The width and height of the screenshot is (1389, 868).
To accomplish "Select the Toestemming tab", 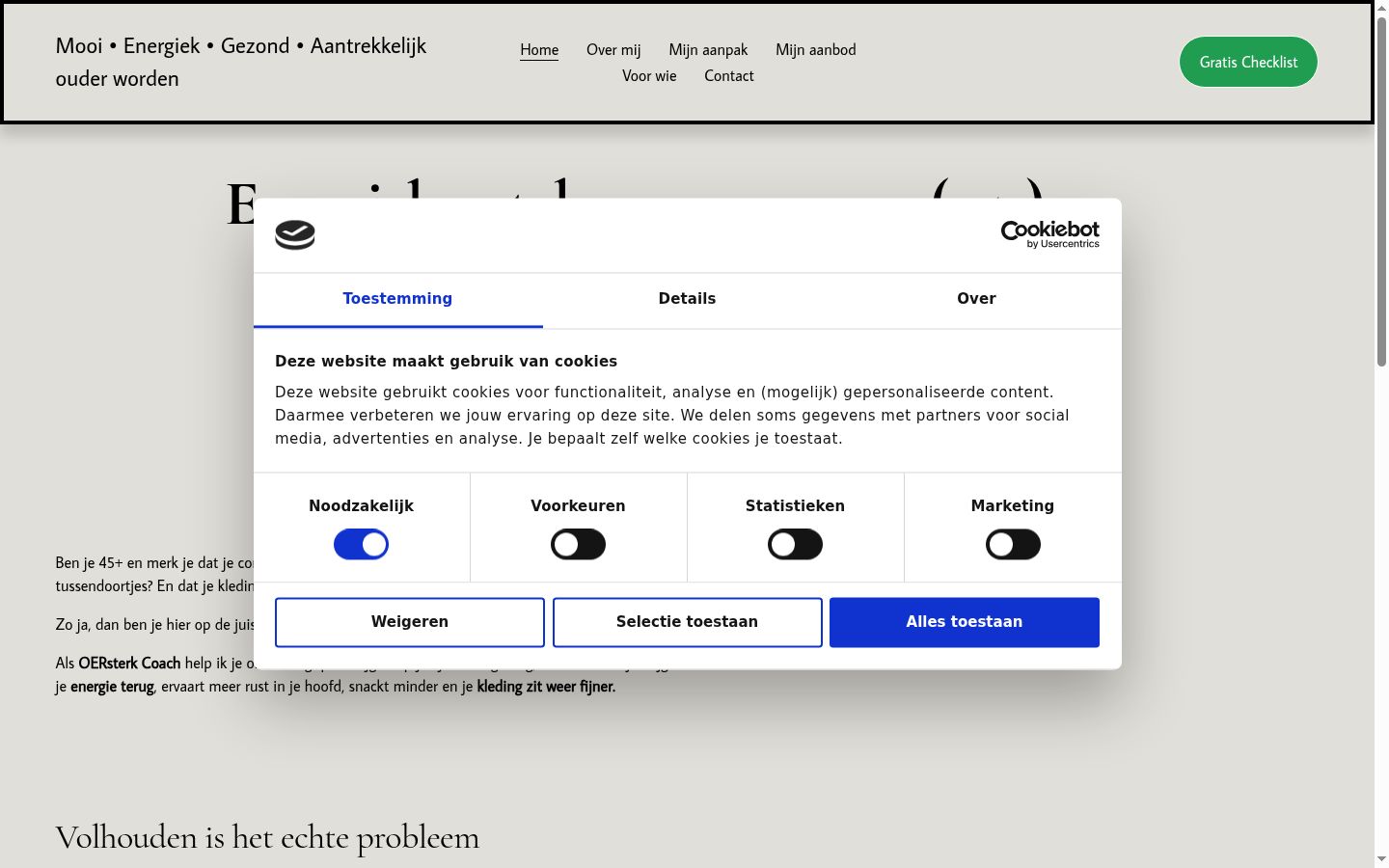I will point(397,300).
